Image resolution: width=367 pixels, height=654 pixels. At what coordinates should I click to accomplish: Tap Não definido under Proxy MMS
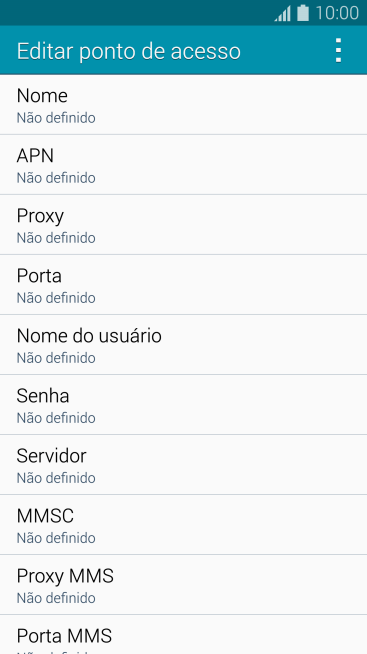56,598
